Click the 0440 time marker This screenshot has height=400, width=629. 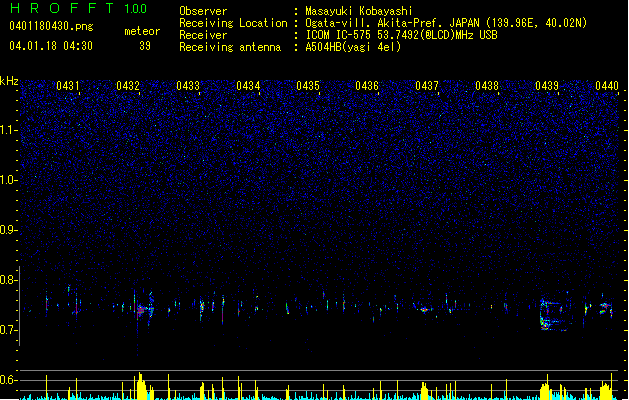(607, 86)
